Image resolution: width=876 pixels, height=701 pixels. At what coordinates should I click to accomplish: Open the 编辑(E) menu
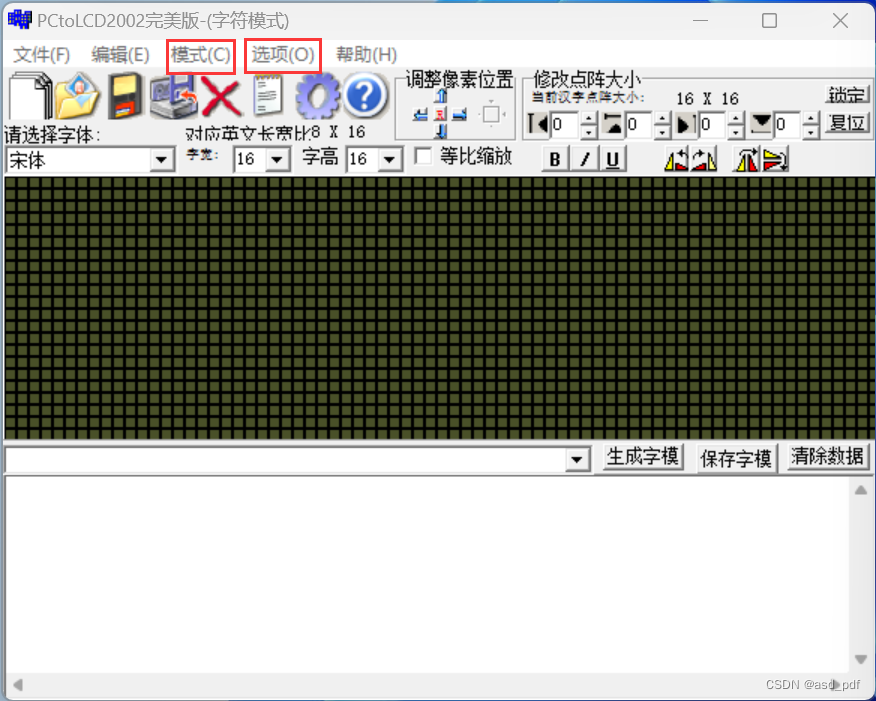tap(121, 55)
